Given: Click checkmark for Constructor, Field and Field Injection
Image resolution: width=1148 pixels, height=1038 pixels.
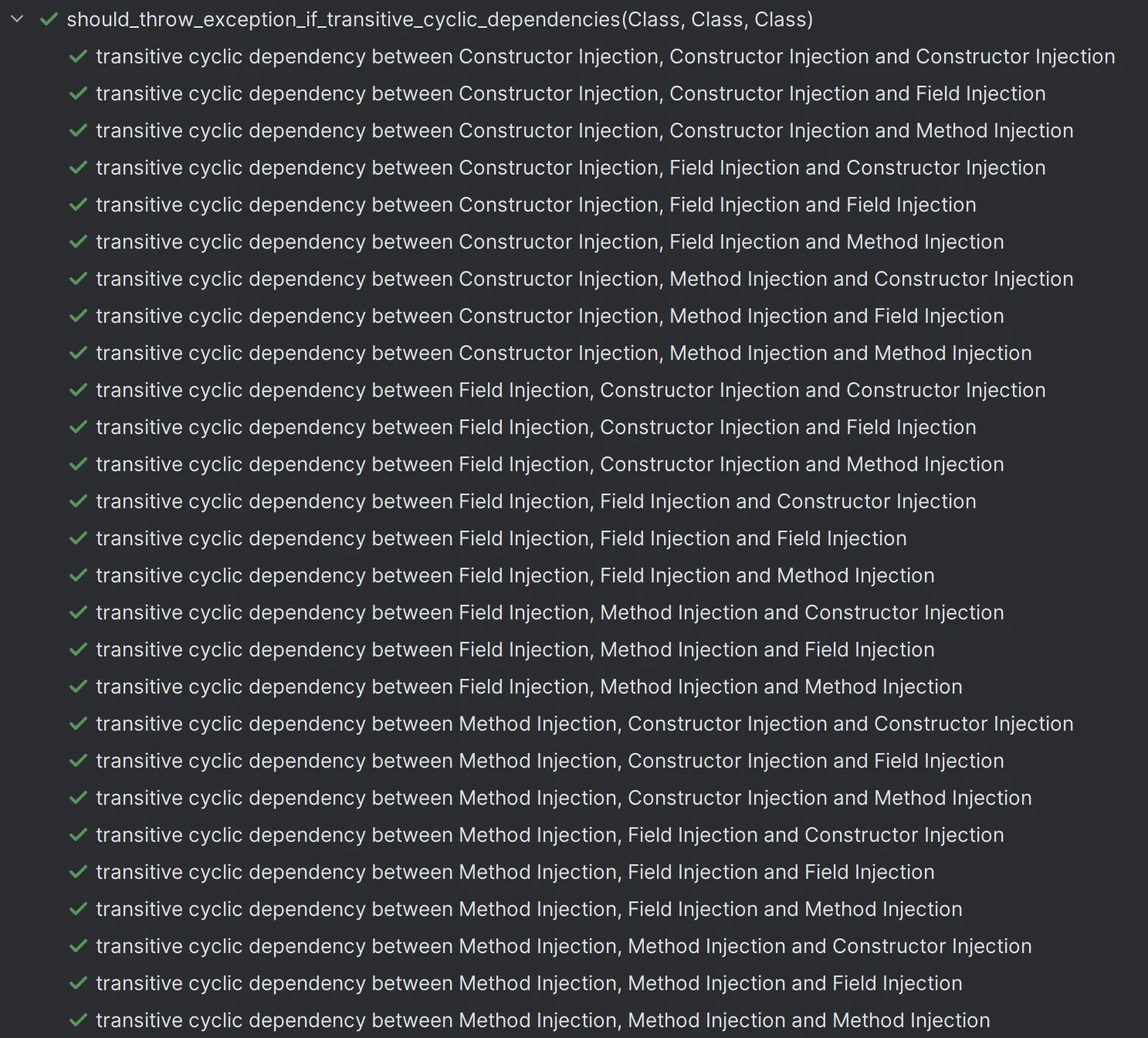Looking at the screenshot, I should pyautogui.click(x=78, y=205).
